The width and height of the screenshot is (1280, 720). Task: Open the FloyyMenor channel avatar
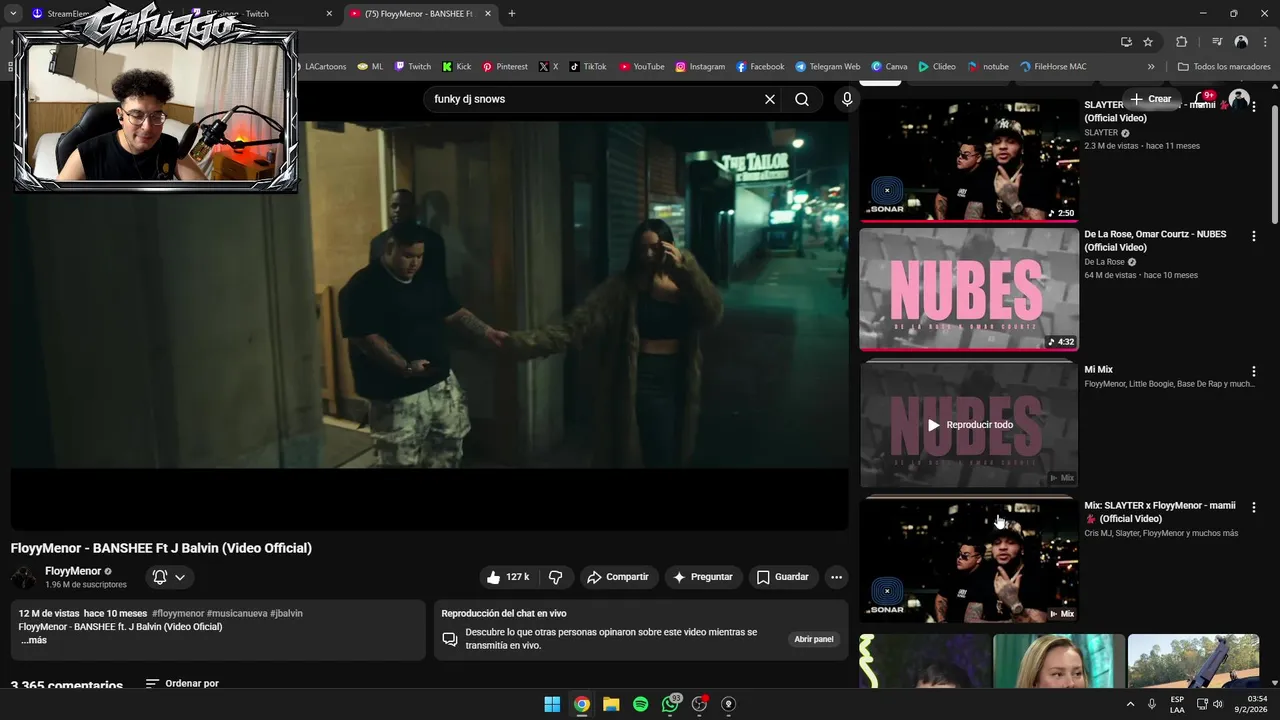(x=24, y=577)
